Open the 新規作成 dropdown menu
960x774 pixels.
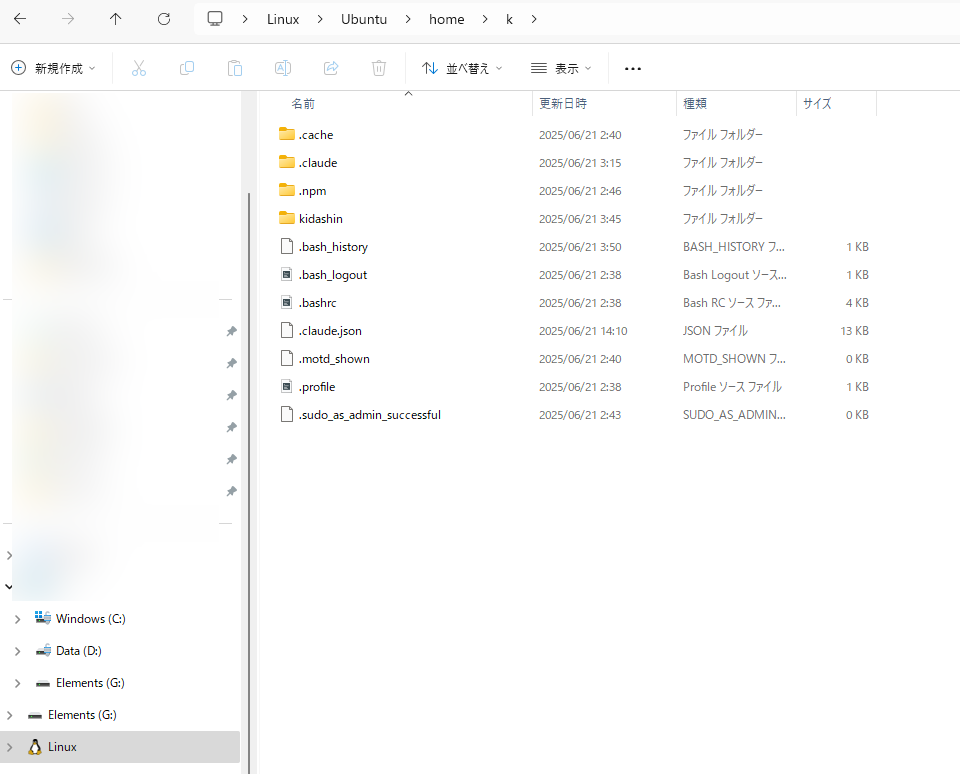point(54,68)
